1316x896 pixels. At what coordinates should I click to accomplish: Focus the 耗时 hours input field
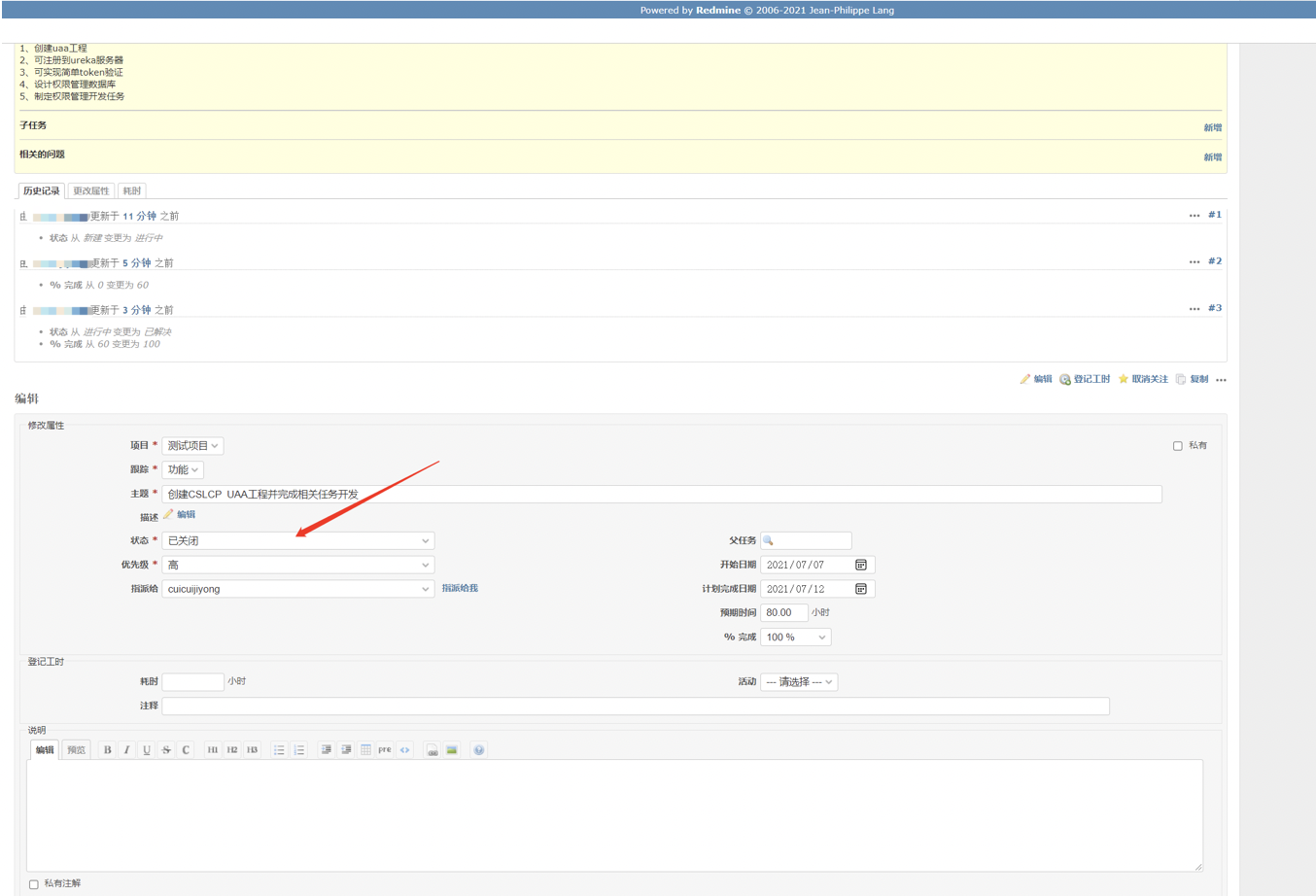192,682
